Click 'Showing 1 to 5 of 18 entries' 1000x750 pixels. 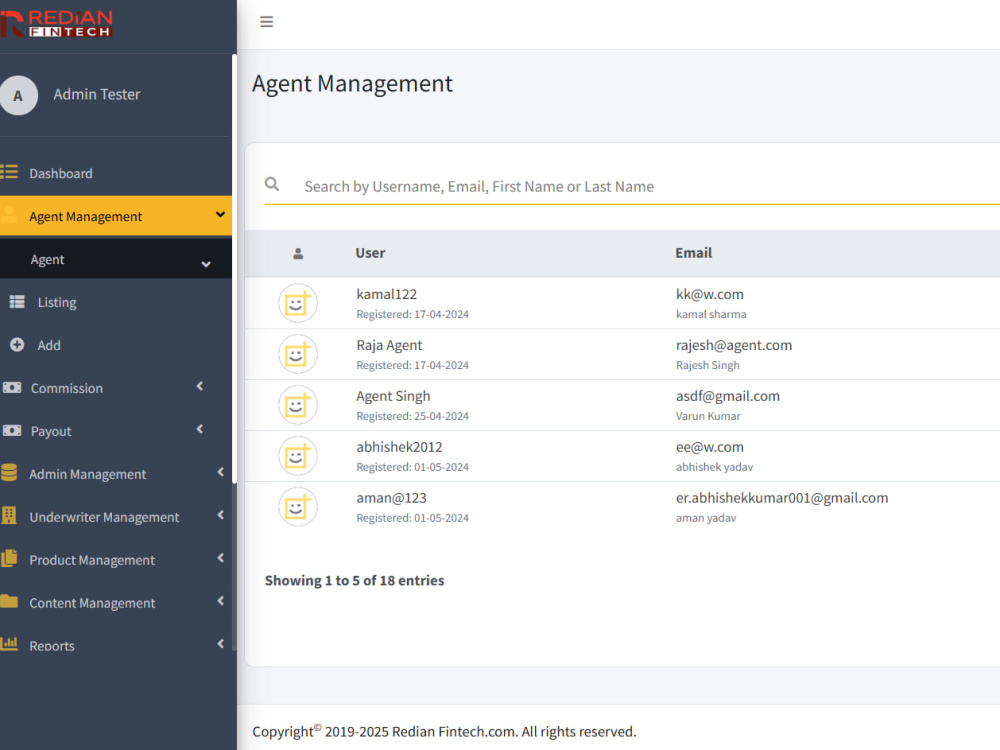pyautogui.click(x=355, y=580)
